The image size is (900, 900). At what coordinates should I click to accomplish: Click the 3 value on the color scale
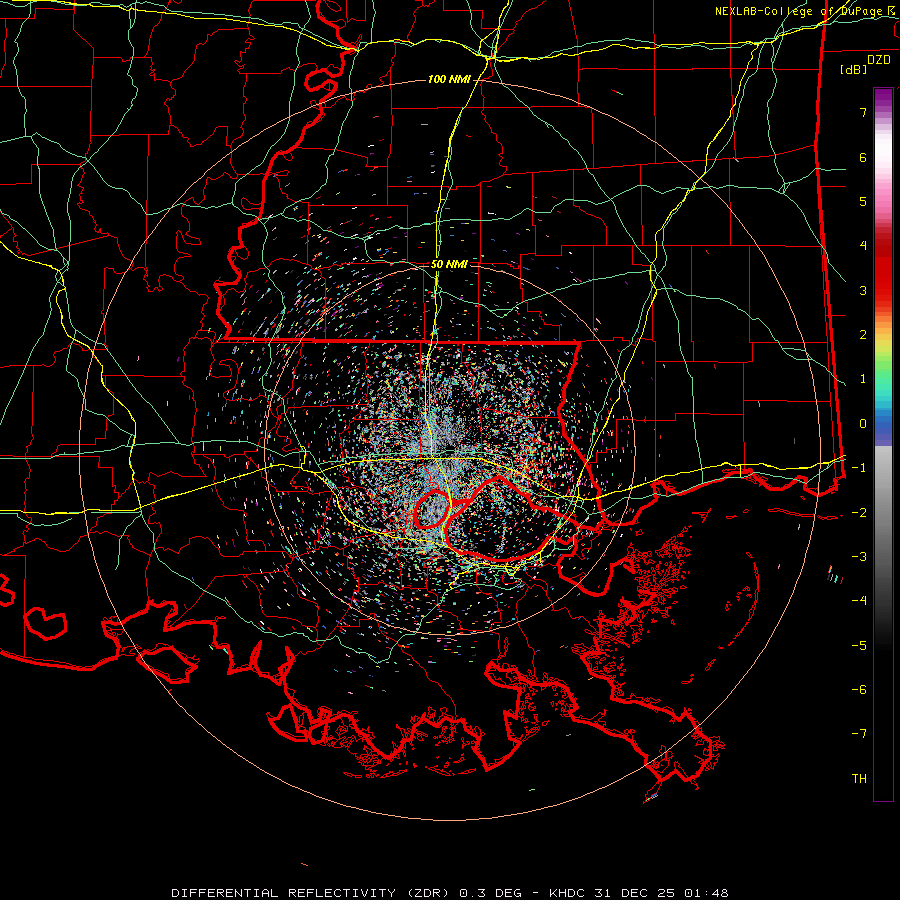[x=863, y=290]
